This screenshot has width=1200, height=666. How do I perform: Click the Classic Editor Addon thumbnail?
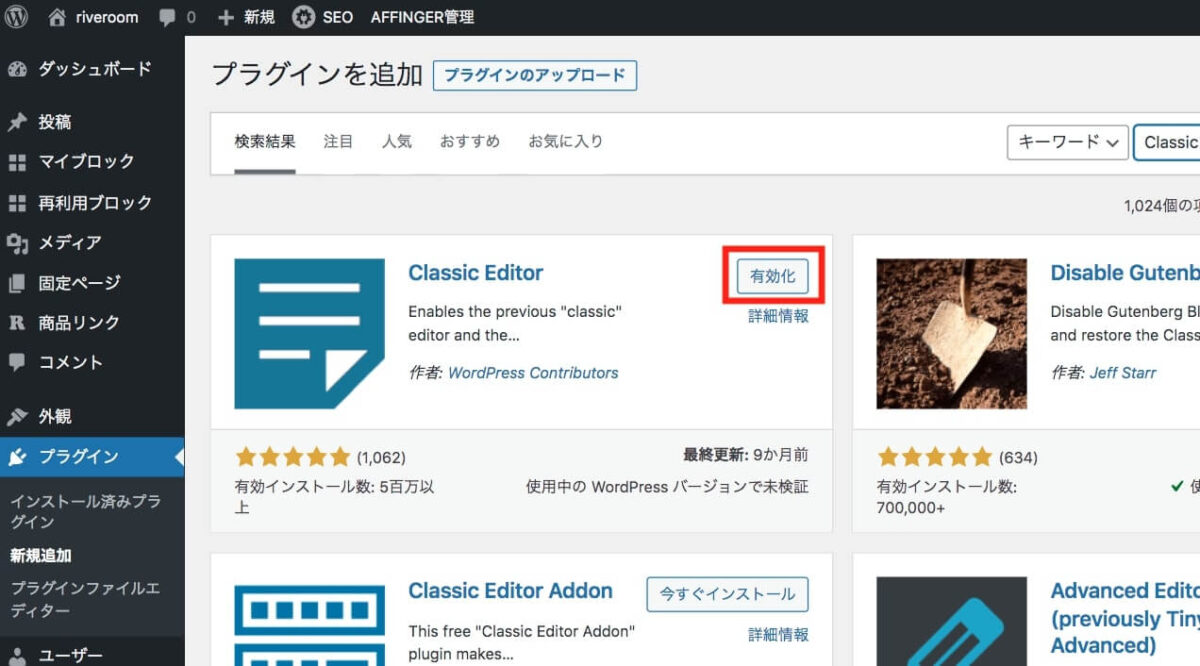point(309,621)
